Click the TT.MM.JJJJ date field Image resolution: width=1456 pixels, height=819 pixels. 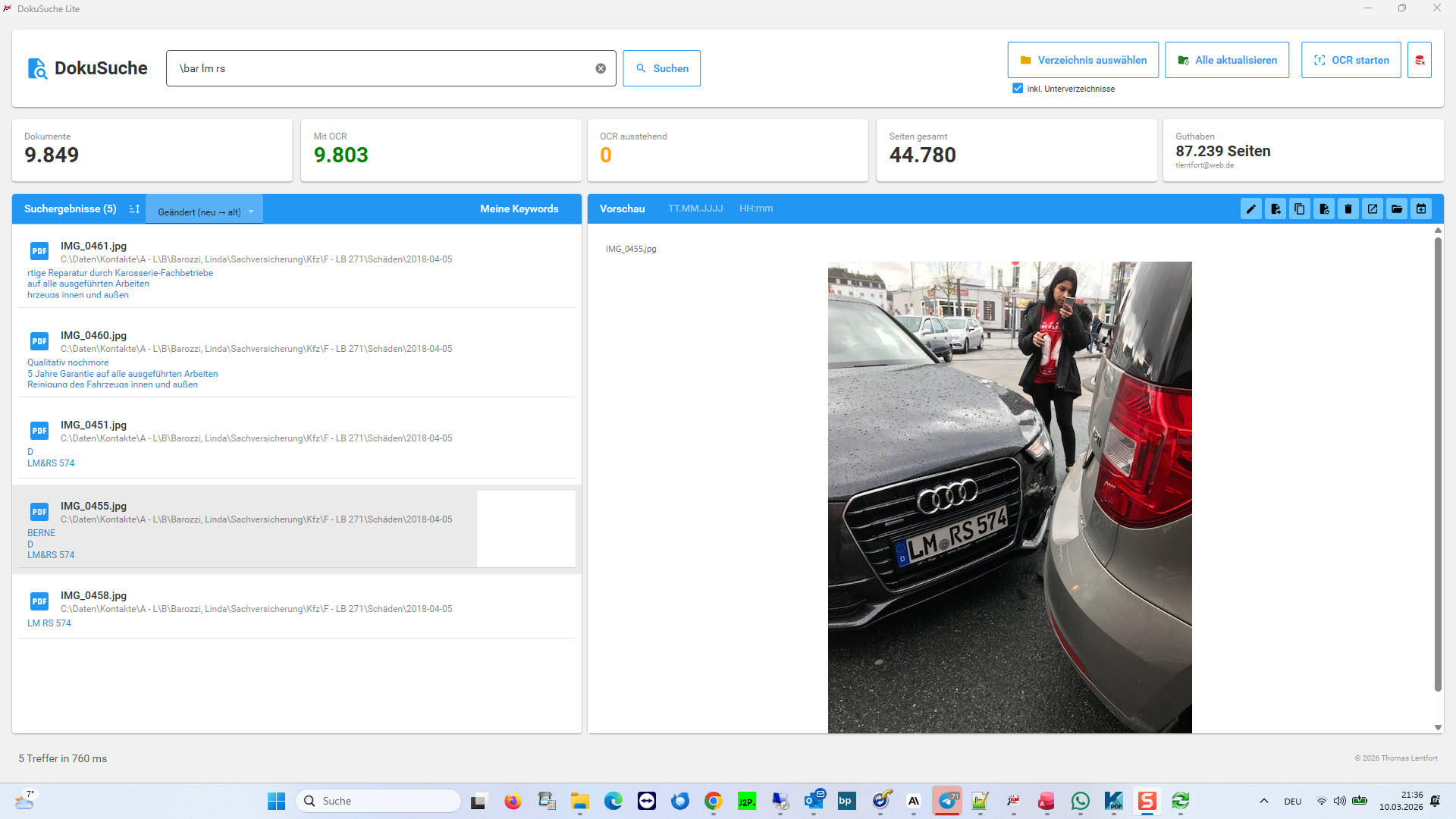pyautogui.click(x=695, y=209)
